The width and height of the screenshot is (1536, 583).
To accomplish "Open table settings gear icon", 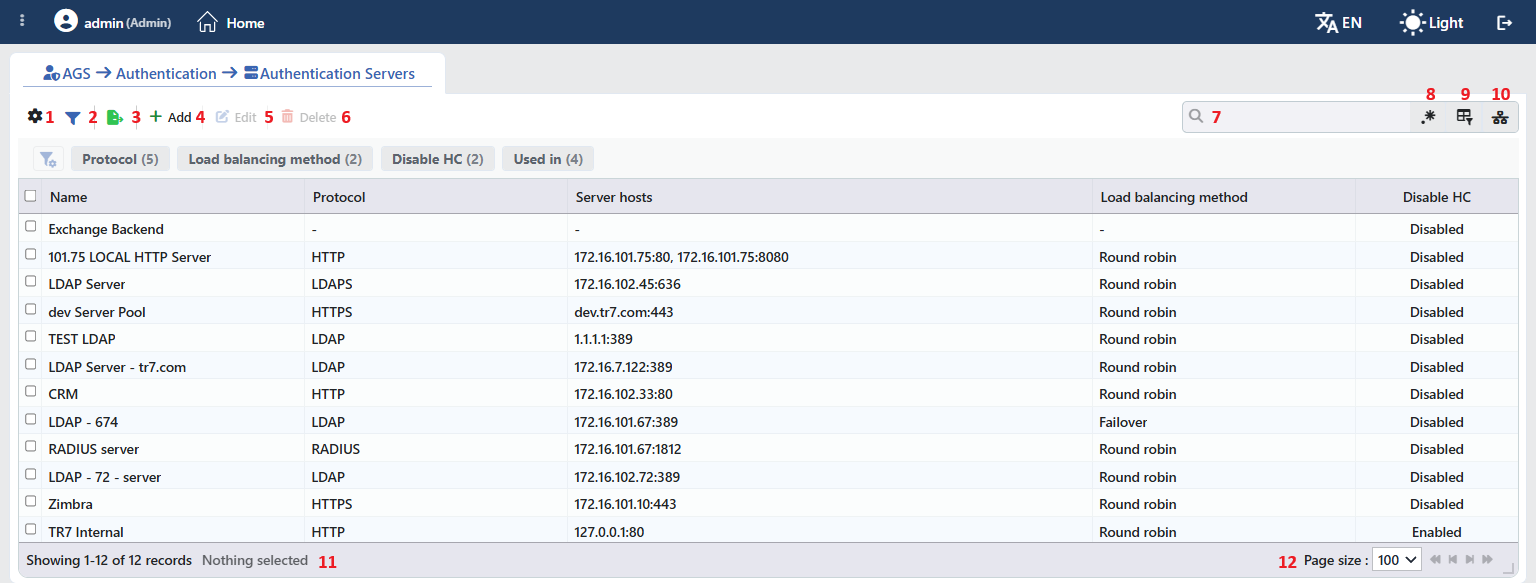I will click(x=35, y=116).
